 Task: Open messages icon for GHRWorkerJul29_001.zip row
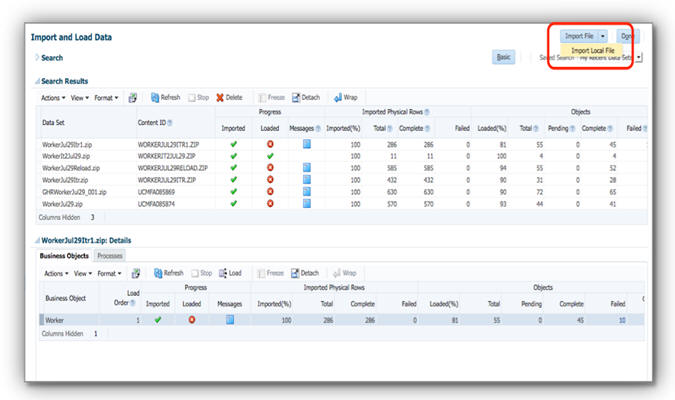pos(307,192)
